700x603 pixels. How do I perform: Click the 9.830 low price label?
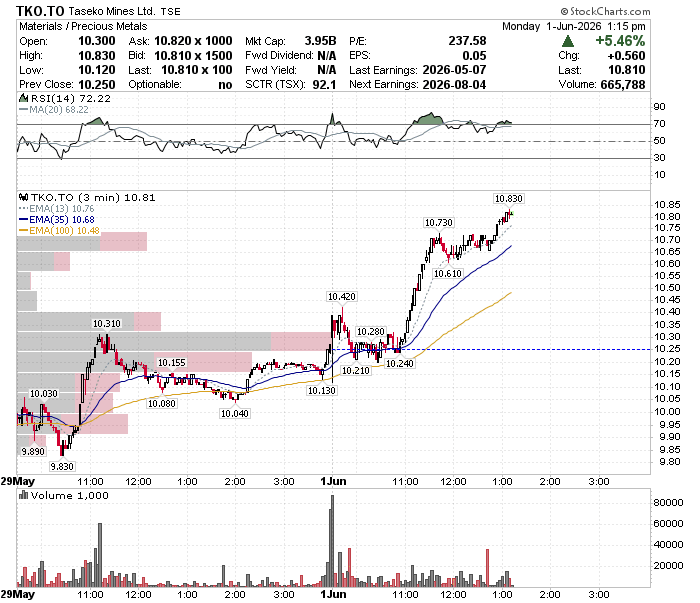(62, 466)
